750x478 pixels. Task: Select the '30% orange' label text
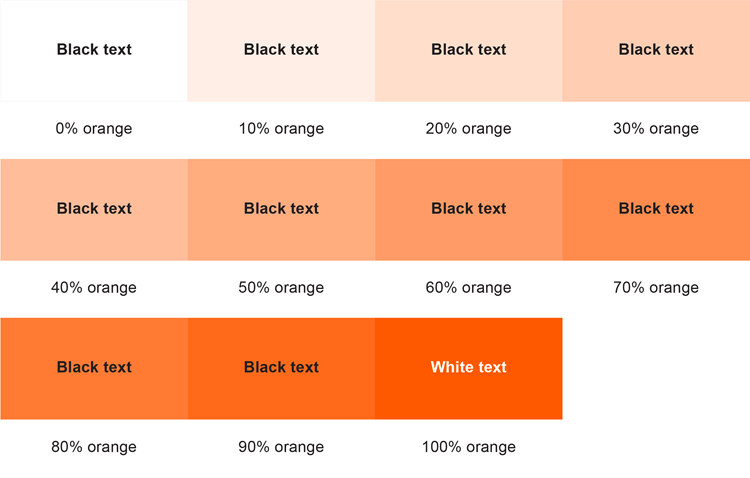656,129
